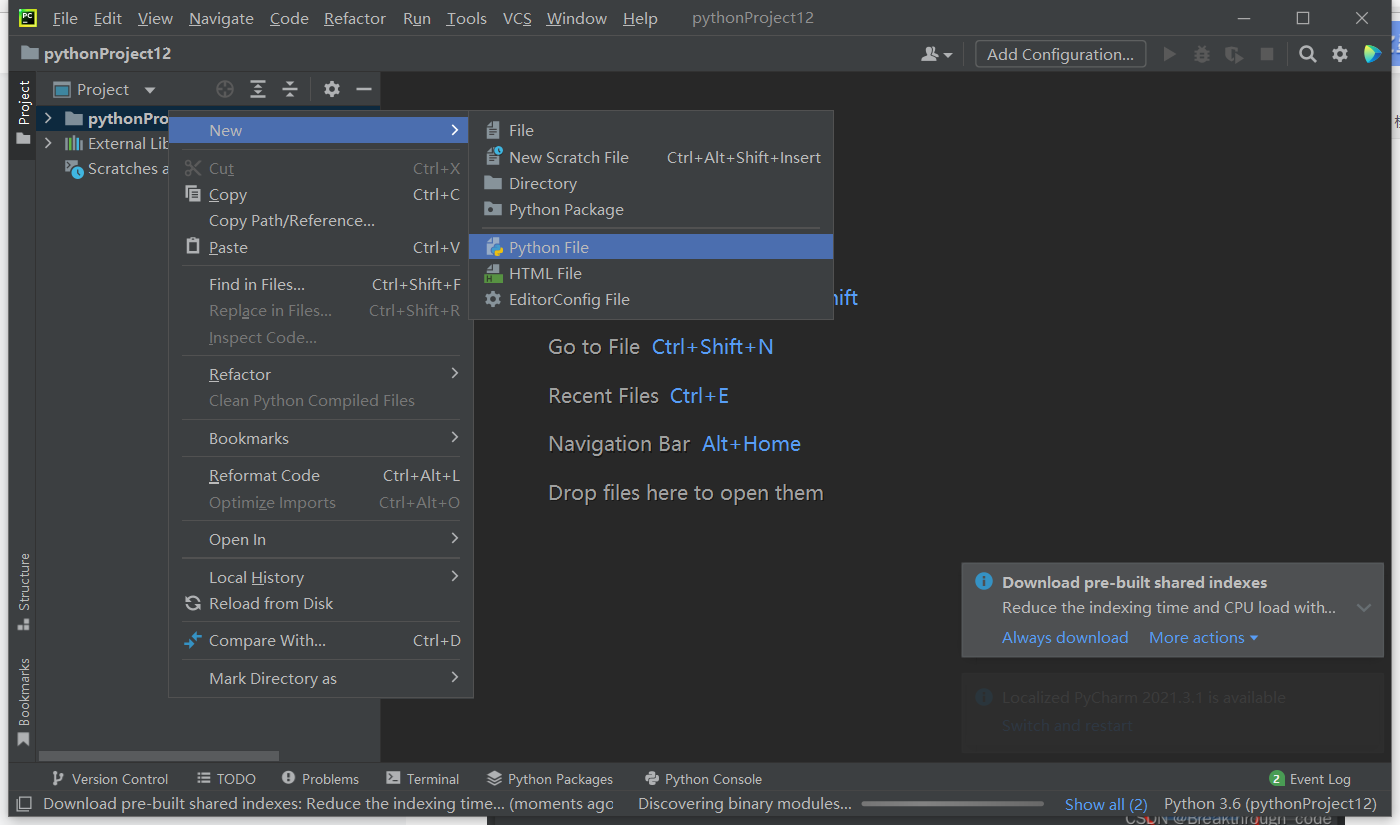Open TODO tool window
The width and height of the screenshot is (1400, 825).
pyautogui.click(x=226, y=779)
